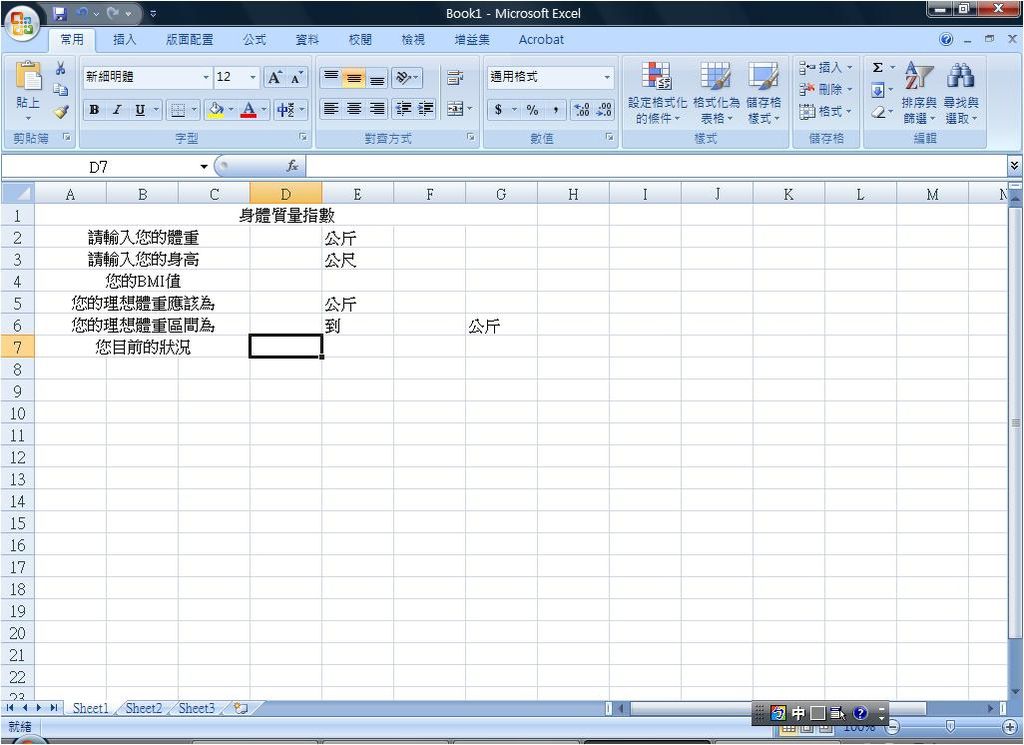This screenshot has height=745, width=1024.
Task: Click the Wrap Text icon
Action: tap(455, 78)
